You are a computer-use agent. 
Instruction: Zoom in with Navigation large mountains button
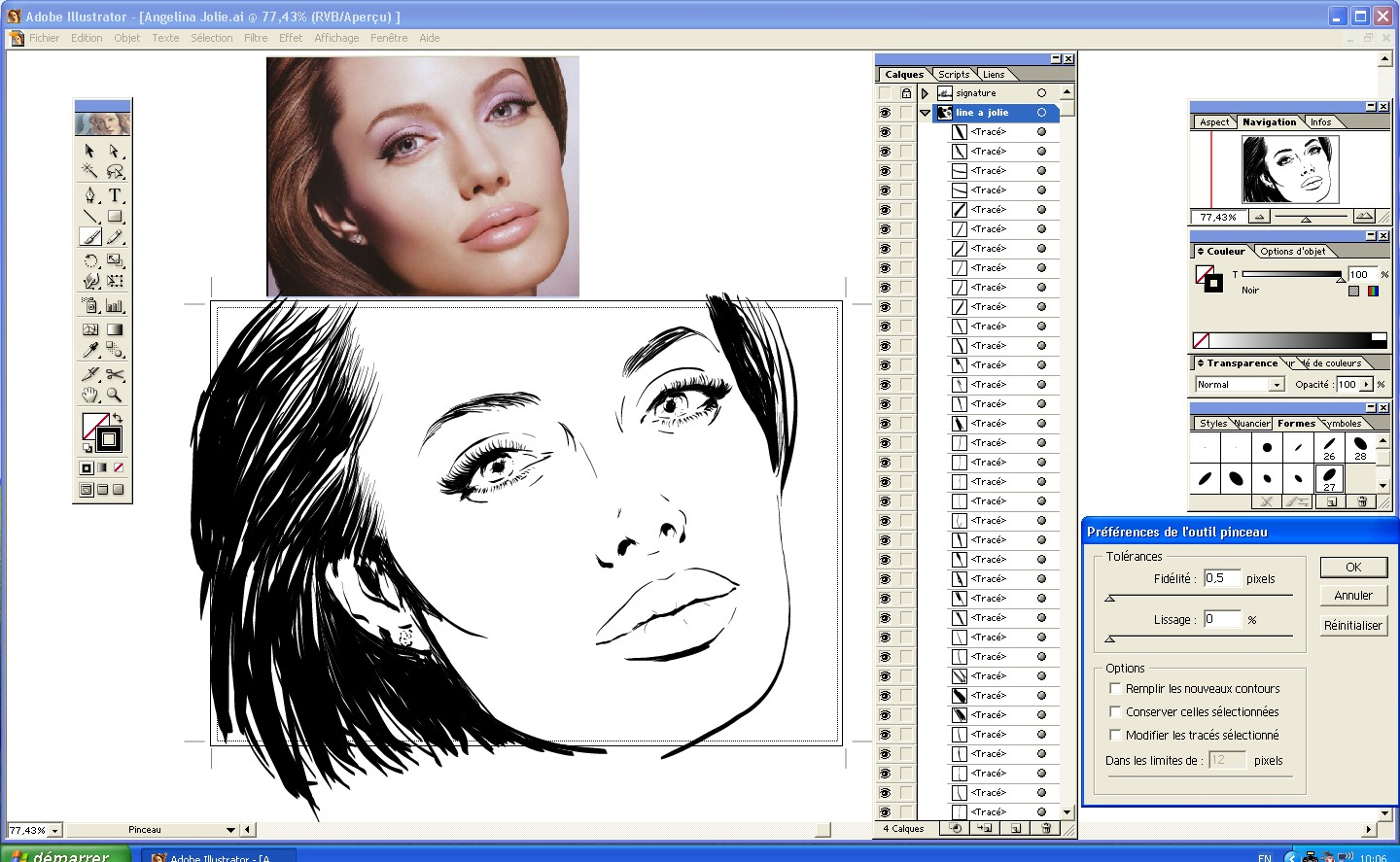click(x=1364, y=217)
